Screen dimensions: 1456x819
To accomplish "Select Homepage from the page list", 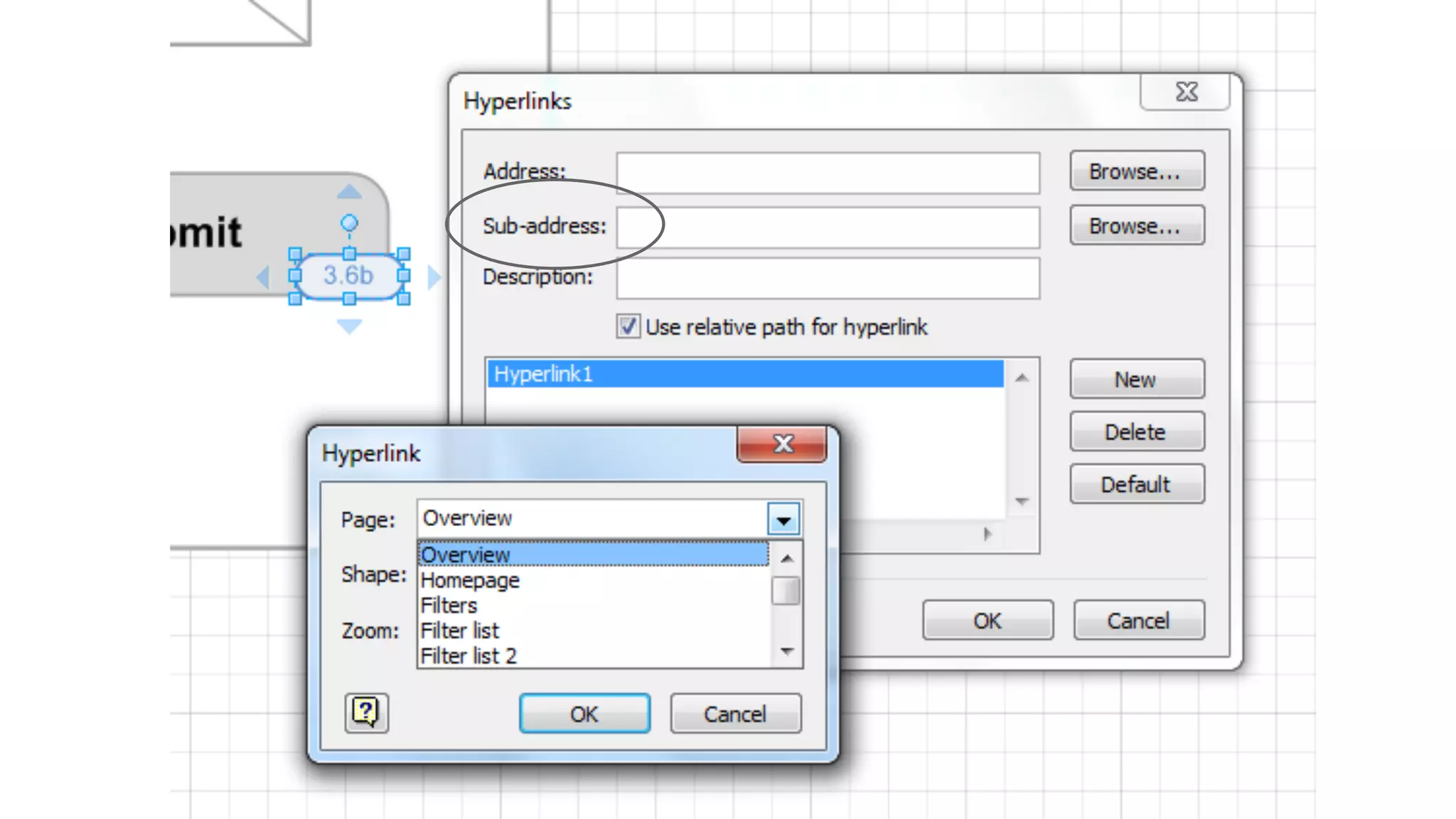I will pyautogui.click(x=470, y=580).
